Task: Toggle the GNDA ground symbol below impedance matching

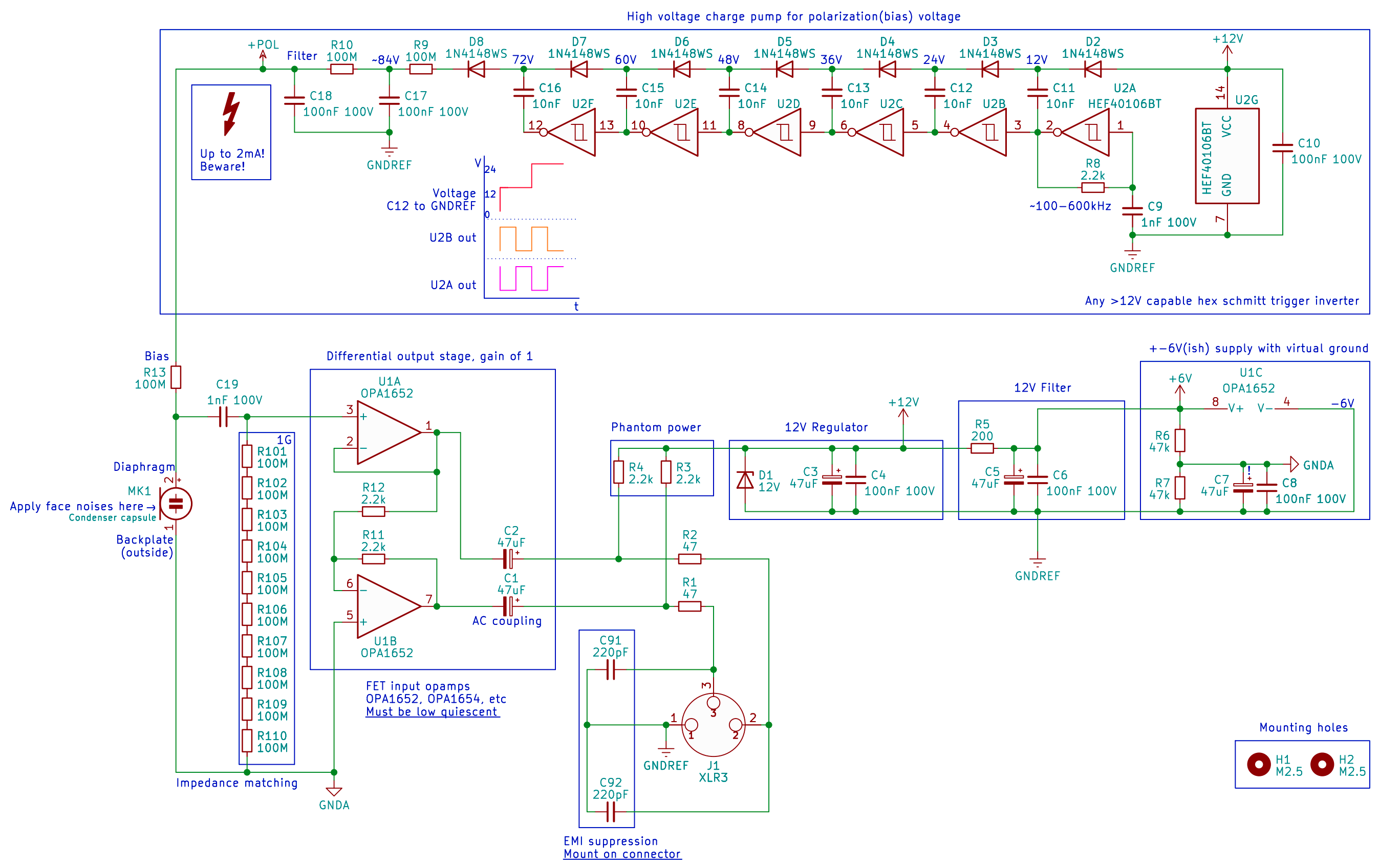Action: coord(334,793)
